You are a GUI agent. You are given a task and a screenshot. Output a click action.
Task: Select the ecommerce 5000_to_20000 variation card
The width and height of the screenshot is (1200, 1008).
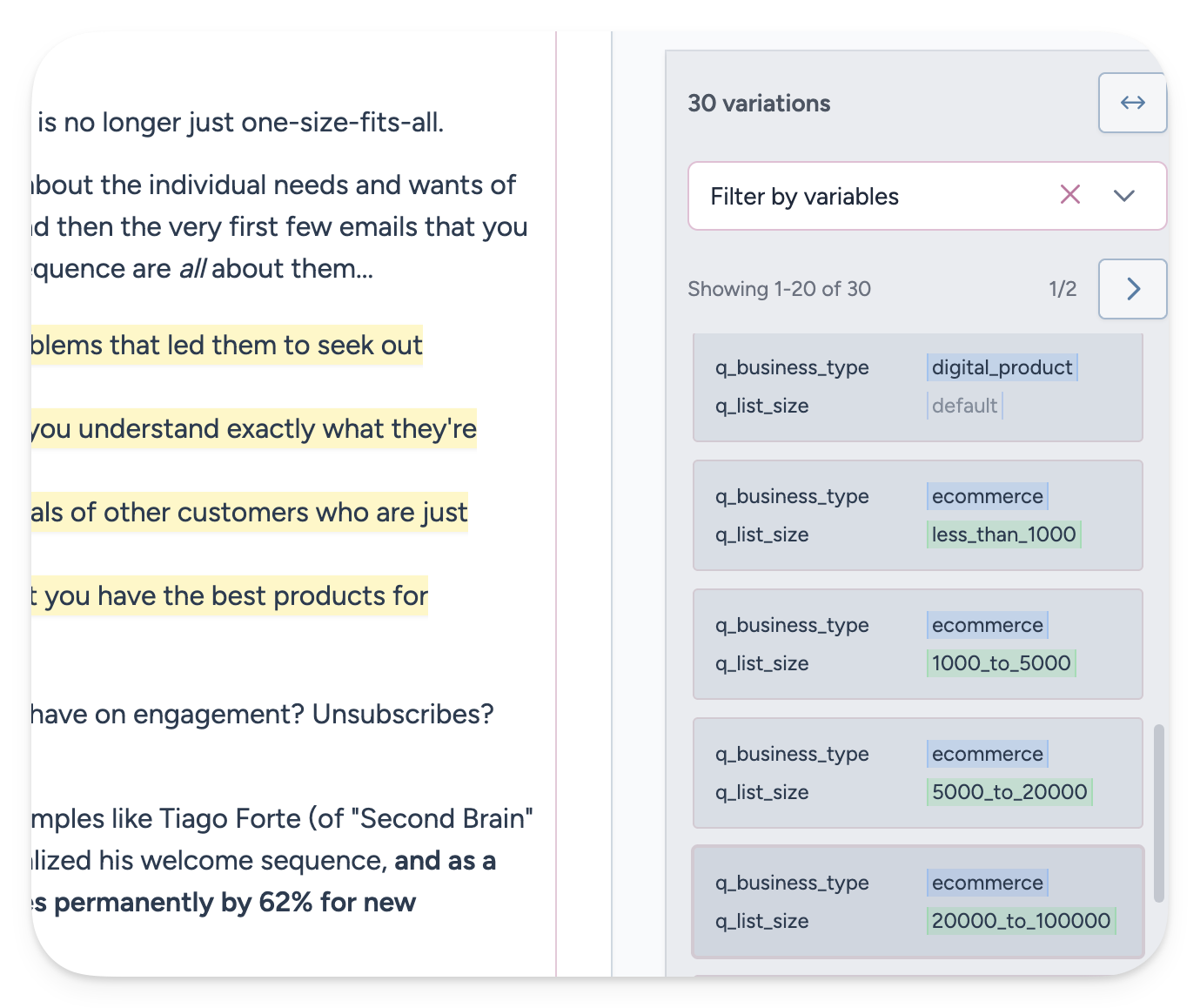click(x=918, y=773)
